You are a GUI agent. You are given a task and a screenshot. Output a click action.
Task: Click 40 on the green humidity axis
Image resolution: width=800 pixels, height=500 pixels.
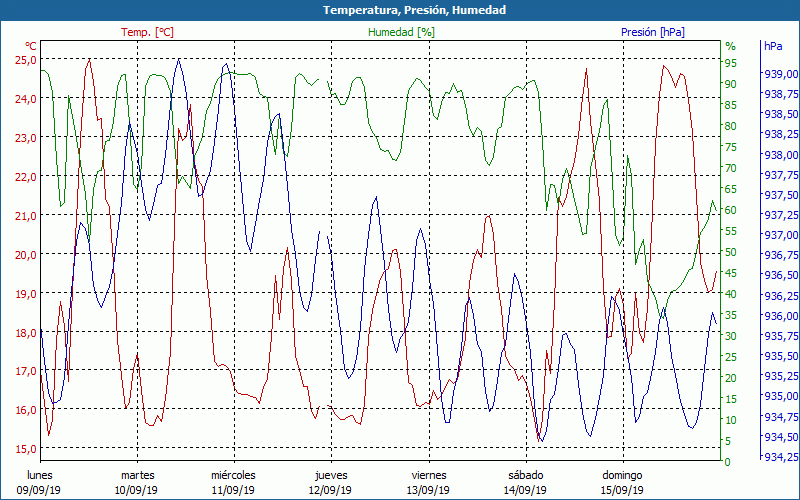pyautogui.click(x=731, y=294)
